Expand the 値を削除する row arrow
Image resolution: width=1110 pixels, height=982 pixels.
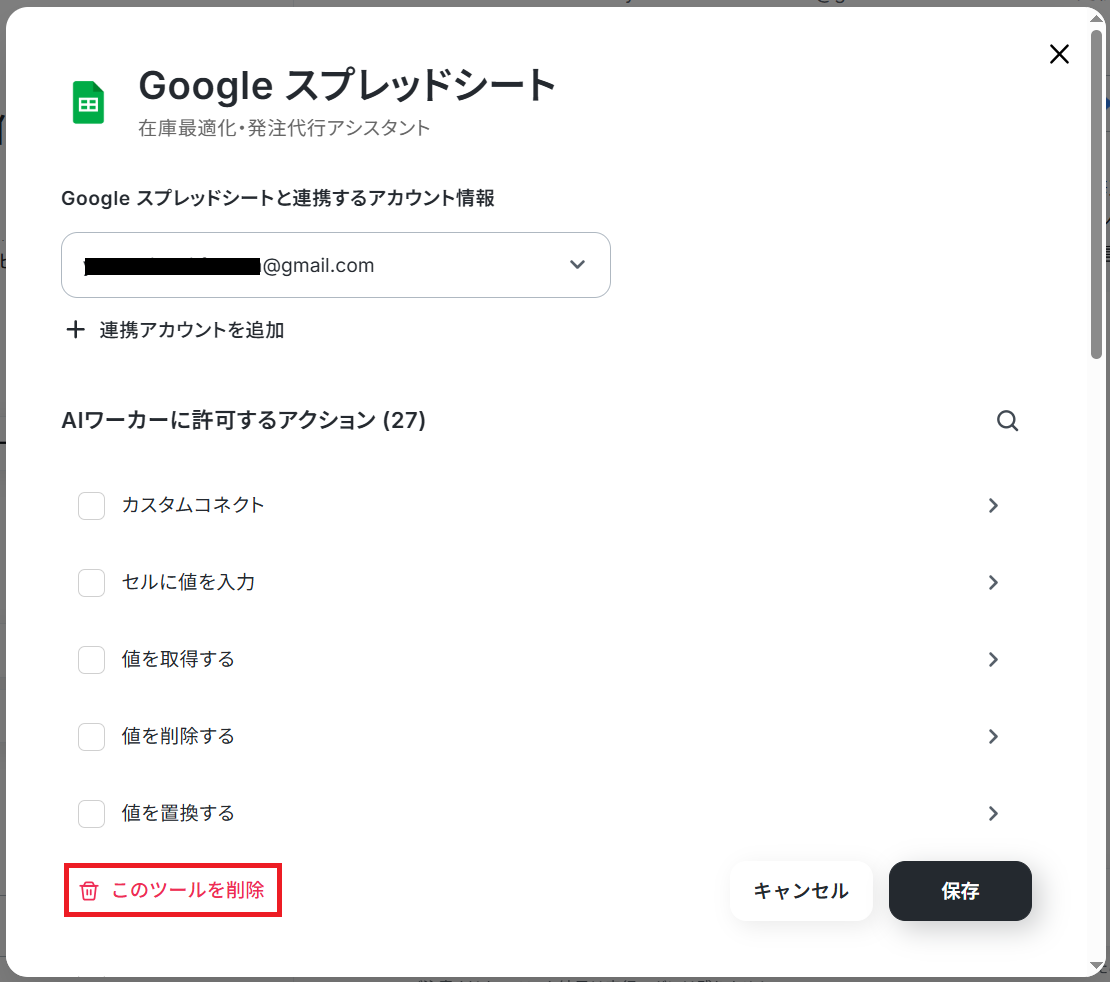(x=993, y=737)
